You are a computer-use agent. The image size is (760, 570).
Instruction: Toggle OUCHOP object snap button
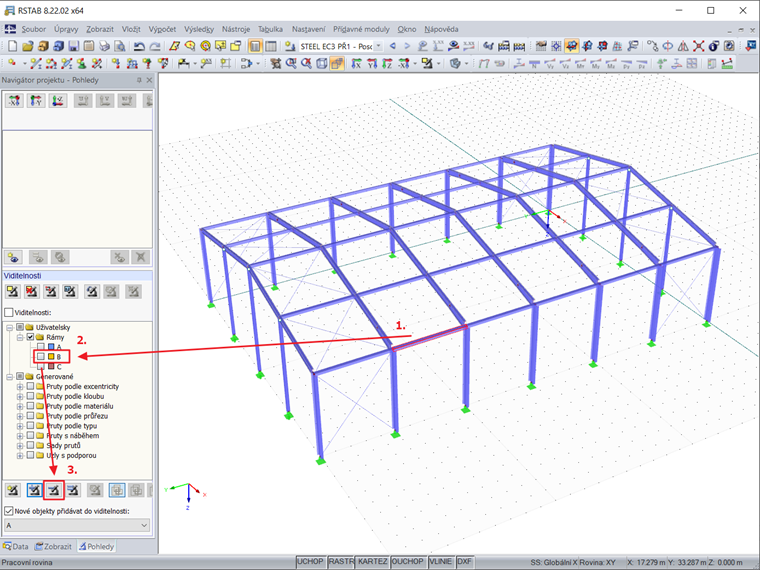click(x=408, y=562)
